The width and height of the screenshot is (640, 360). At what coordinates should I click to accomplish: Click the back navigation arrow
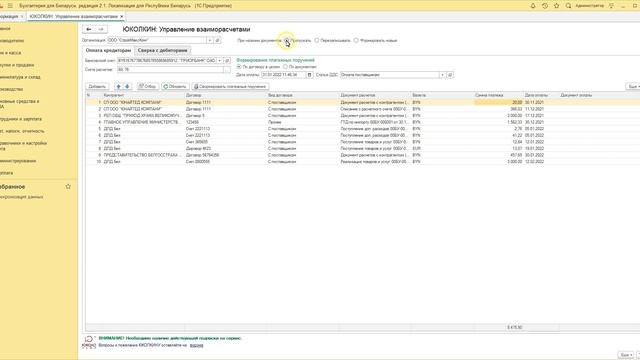coord(89,29)
